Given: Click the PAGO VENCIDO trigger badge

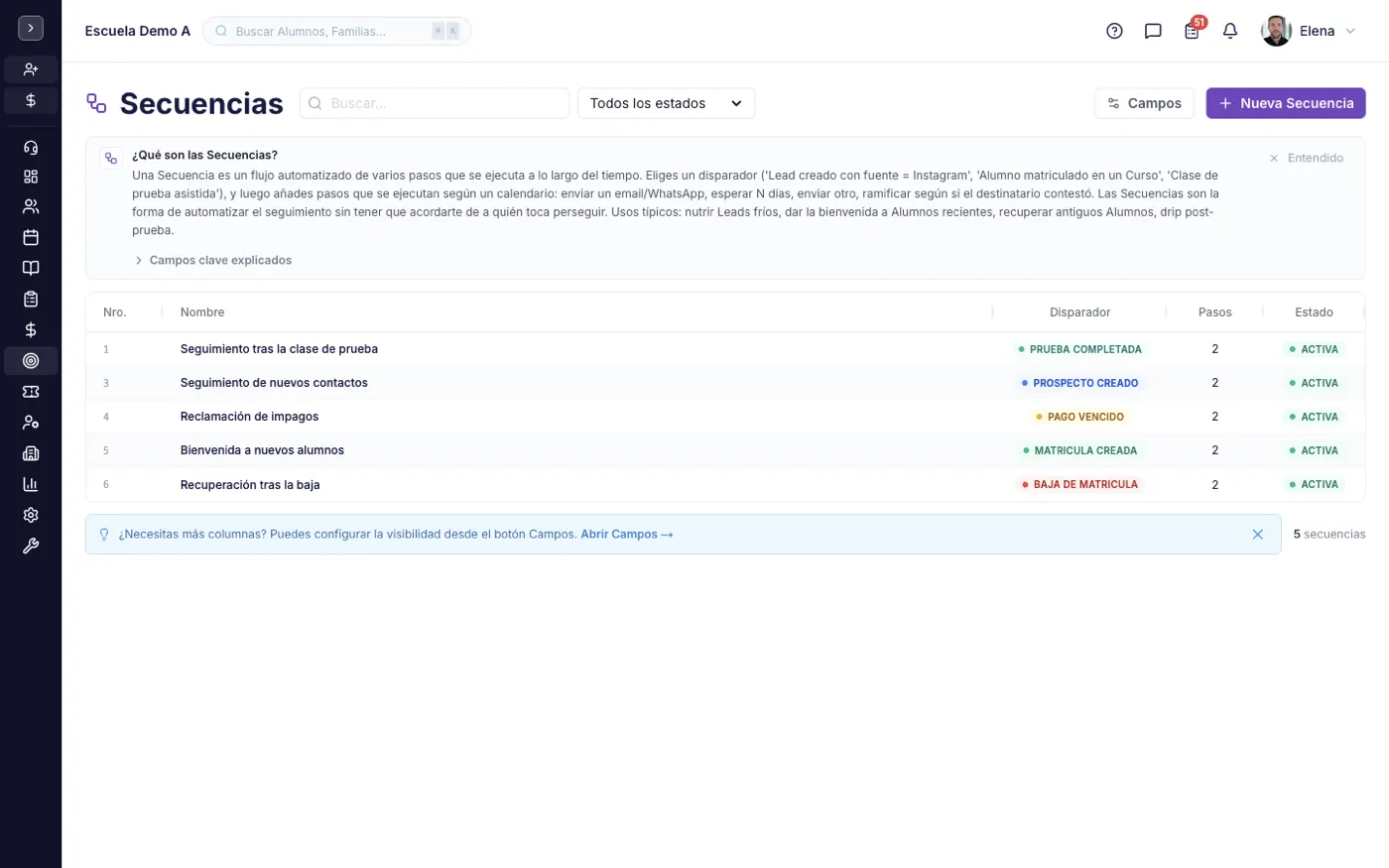Looking at the screenshot, I should point(1079,417).
